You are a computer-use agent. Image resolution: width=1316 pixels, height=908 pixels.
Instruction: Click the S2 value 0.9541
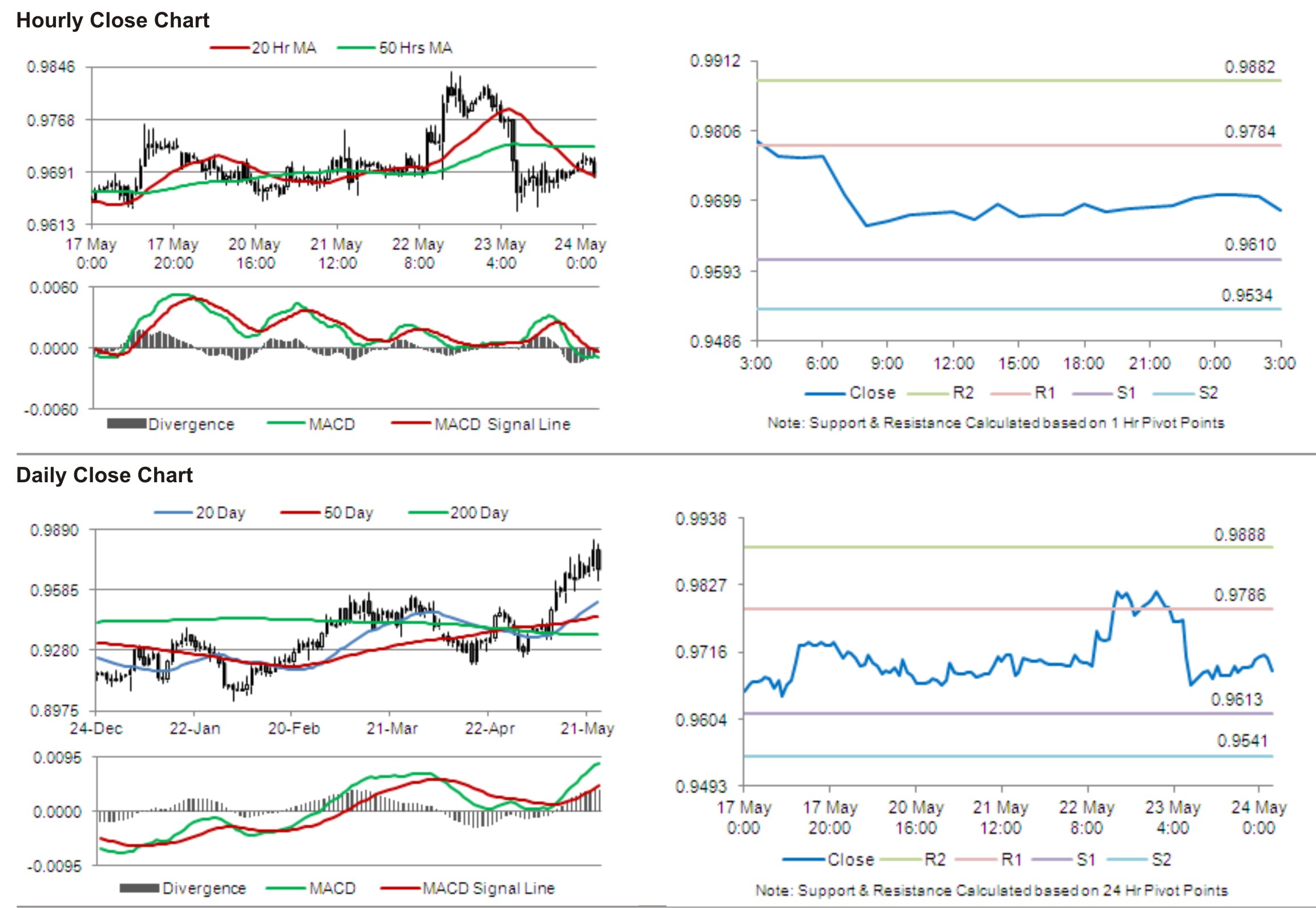(1242, 741)
